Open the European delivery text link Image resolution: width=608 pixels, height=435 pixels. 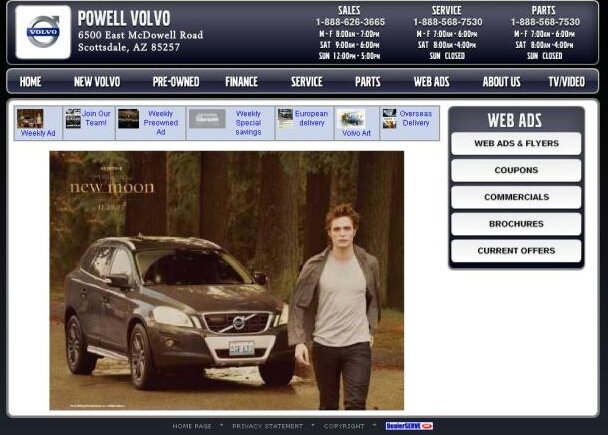(x=311, y=118)
